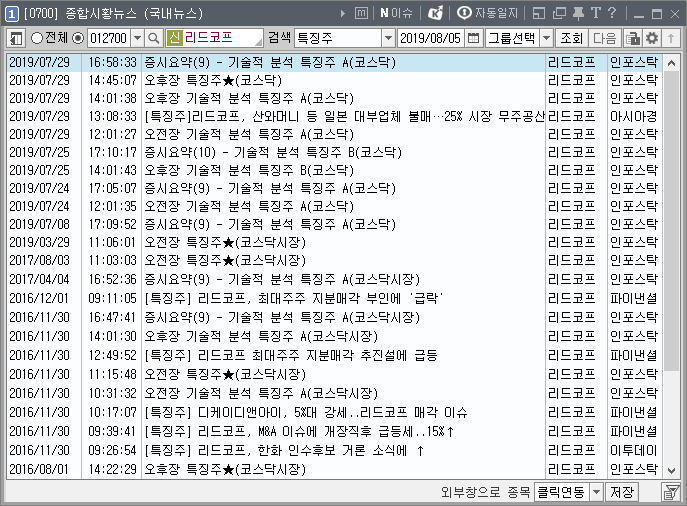Click the filter icon at bottom right
Image resolution: width=687 pixels, height=506 pixels.
[670, 492]
